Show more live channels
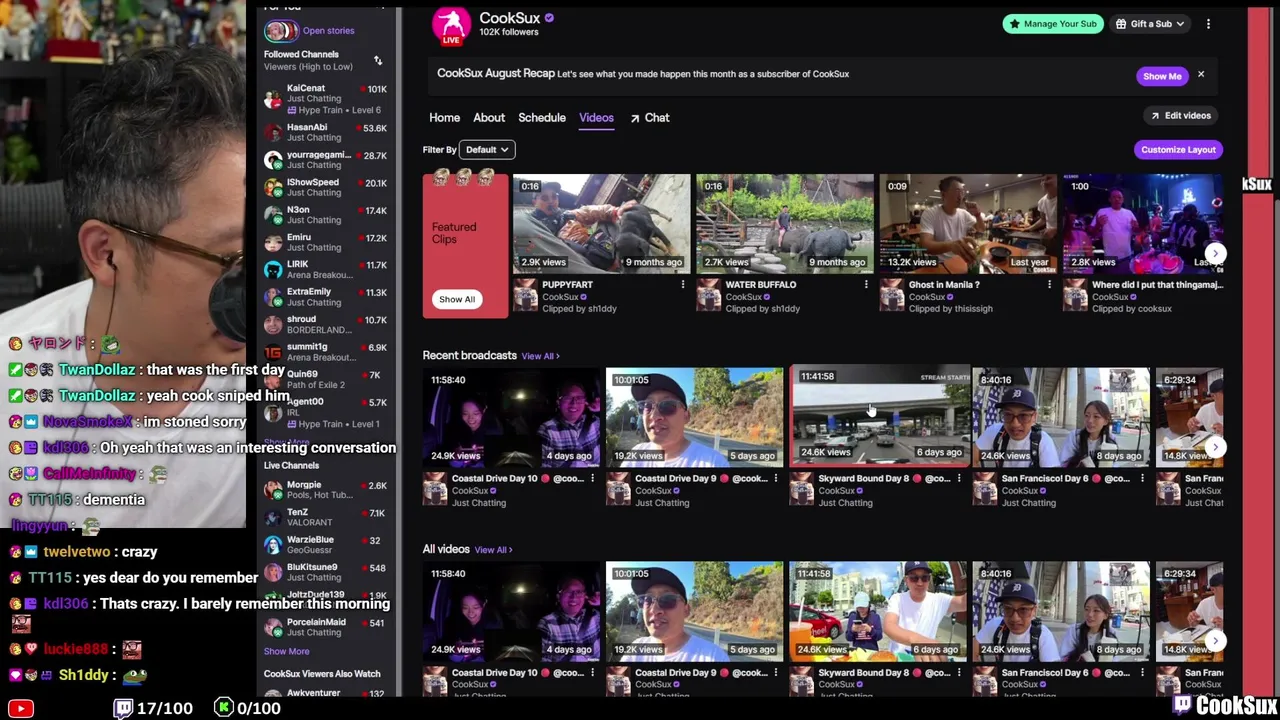This screenshot has width=1280, height=720. click(x=286, y=651)
